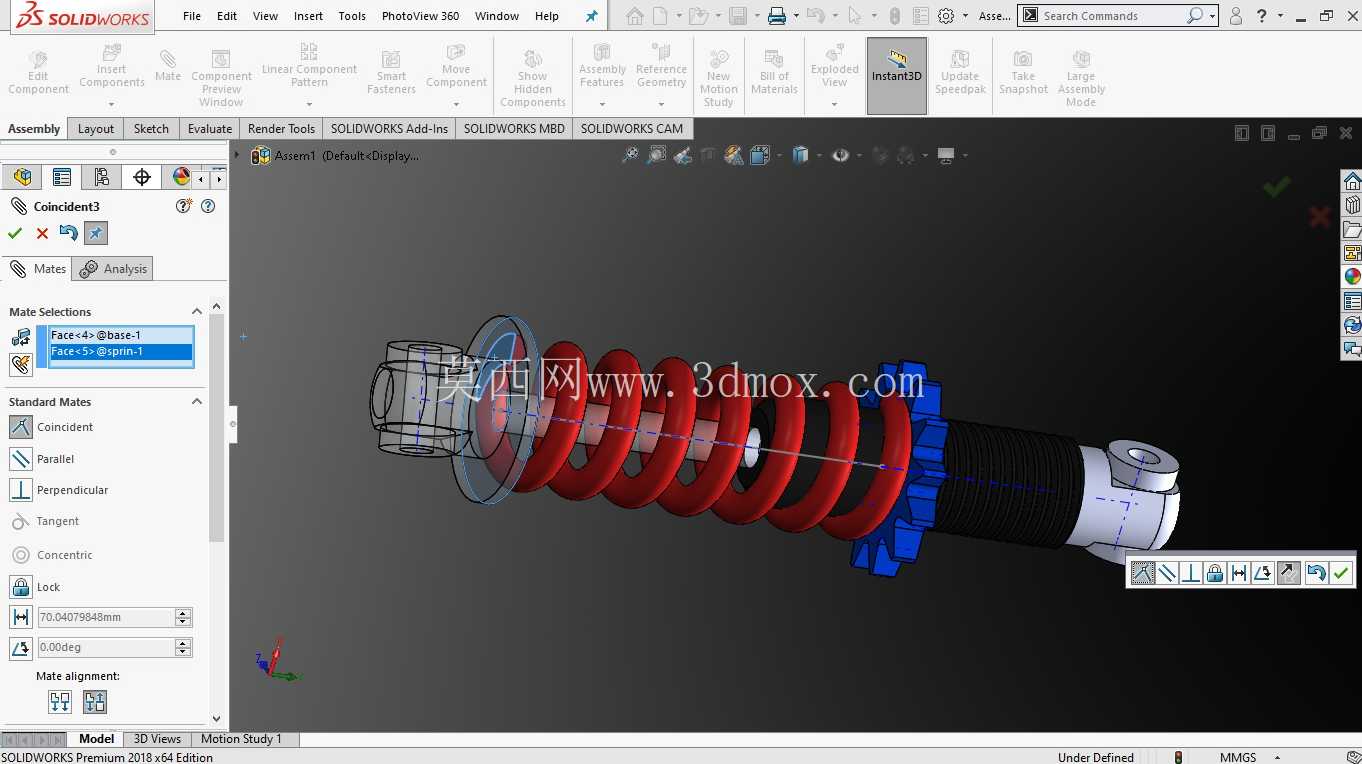Set mate alignment to Aligned
Viewport: 1362px width, 764px height.
click(x=60, y=702)
